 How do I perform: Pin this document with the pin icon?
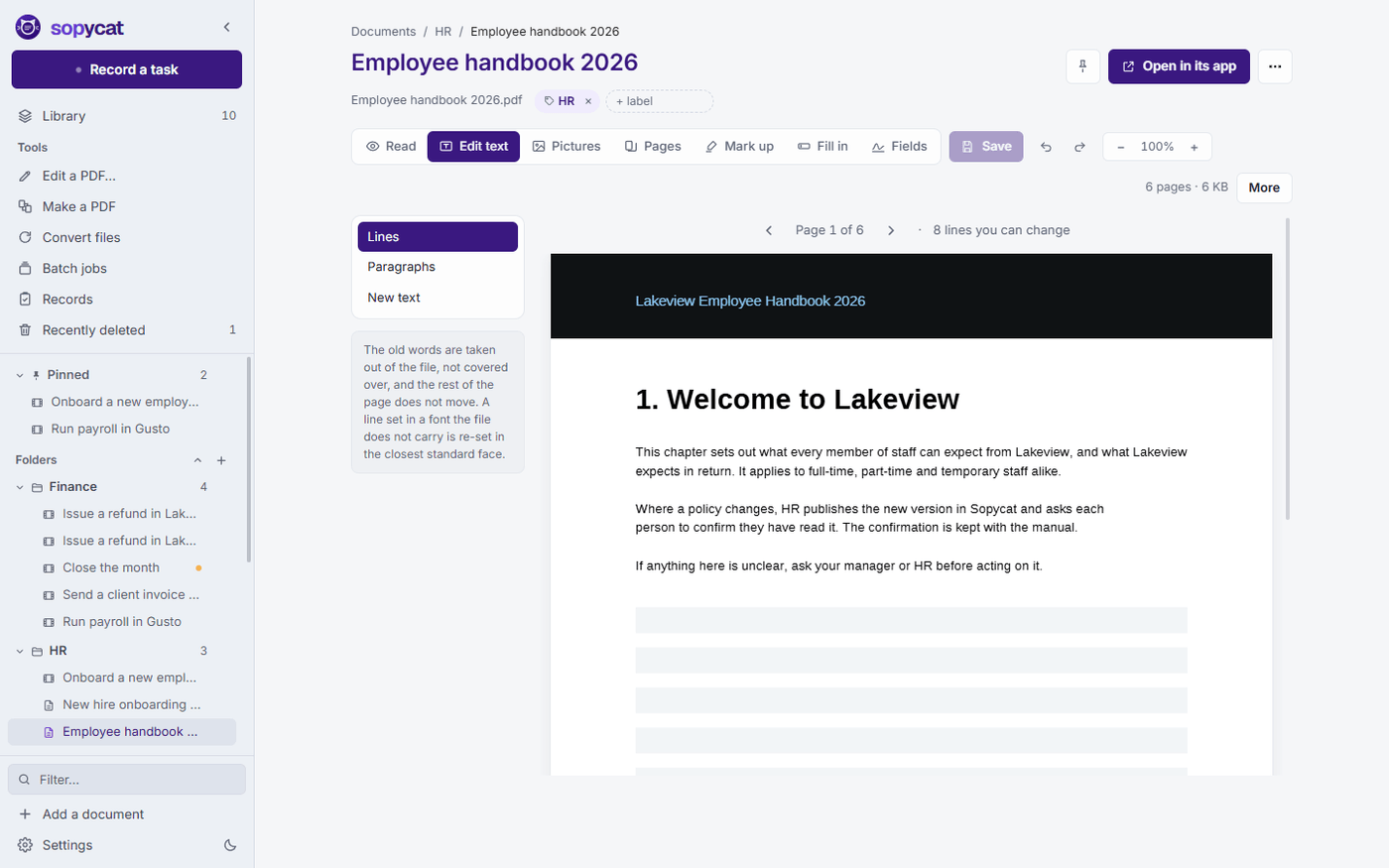1082,66
